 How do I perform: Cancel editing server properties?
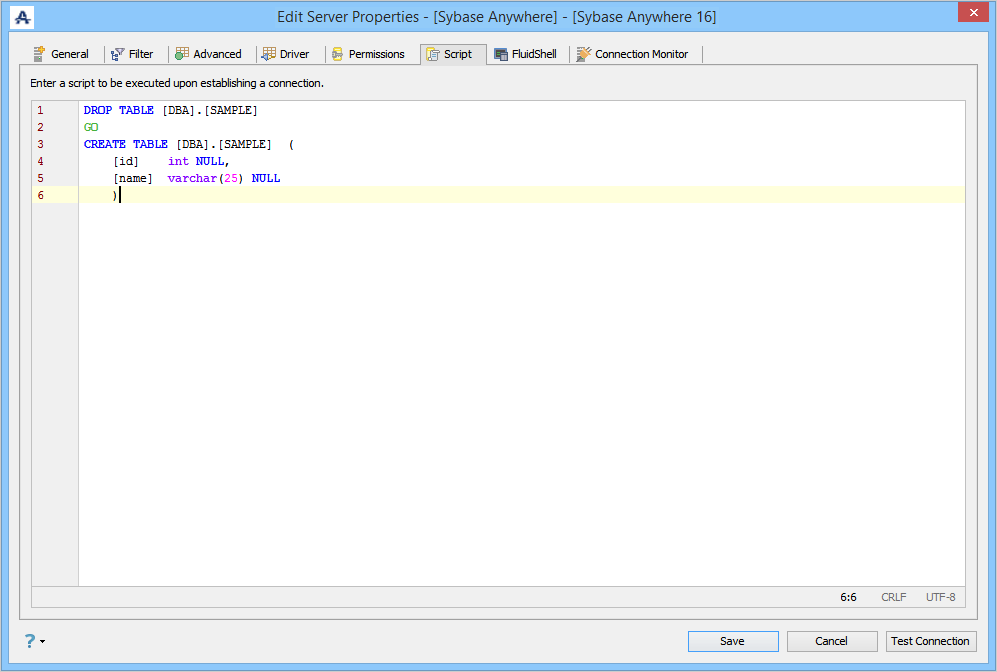pos(832,641)
